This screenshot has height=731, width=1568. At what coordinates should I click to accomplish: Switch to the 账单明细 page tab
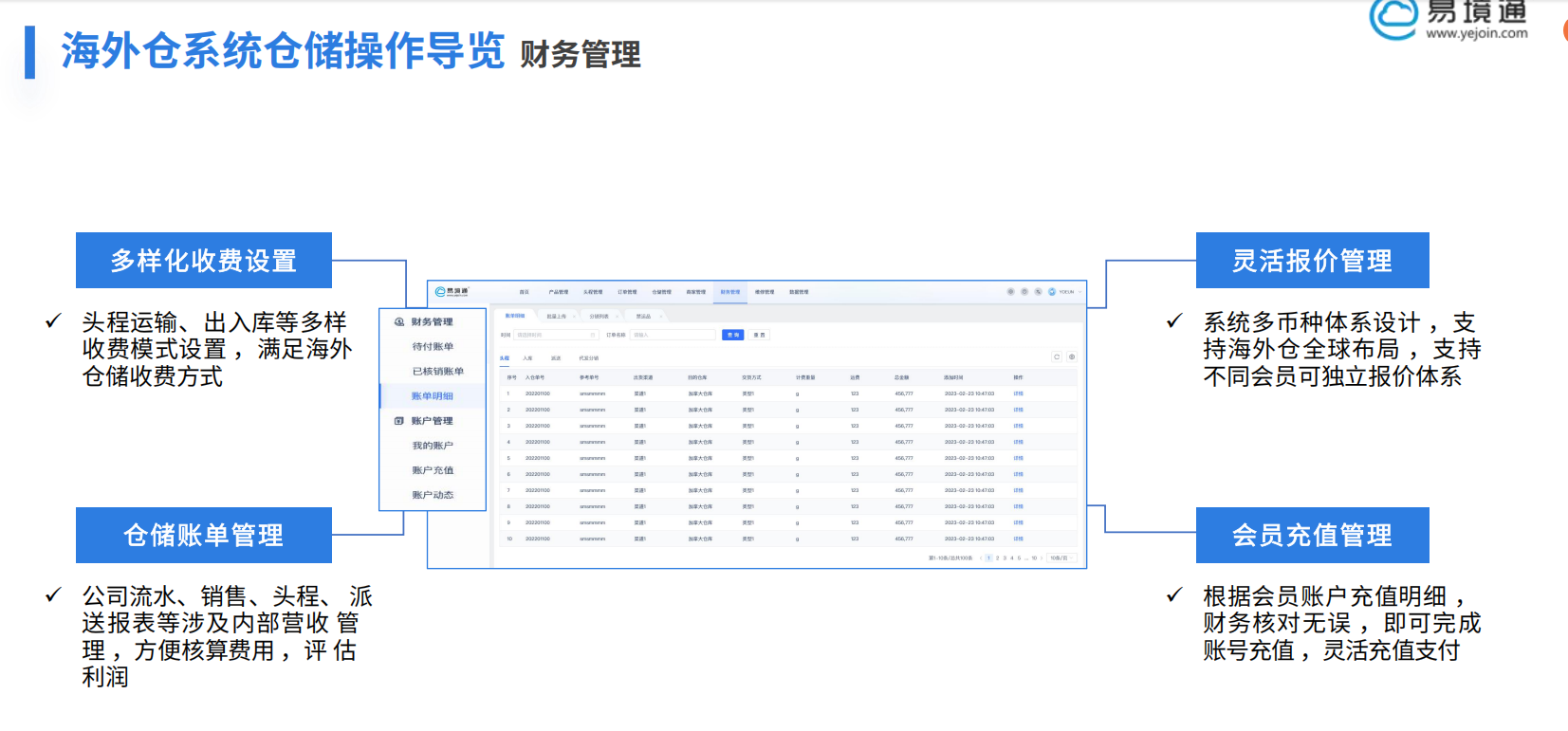(515, 316)
